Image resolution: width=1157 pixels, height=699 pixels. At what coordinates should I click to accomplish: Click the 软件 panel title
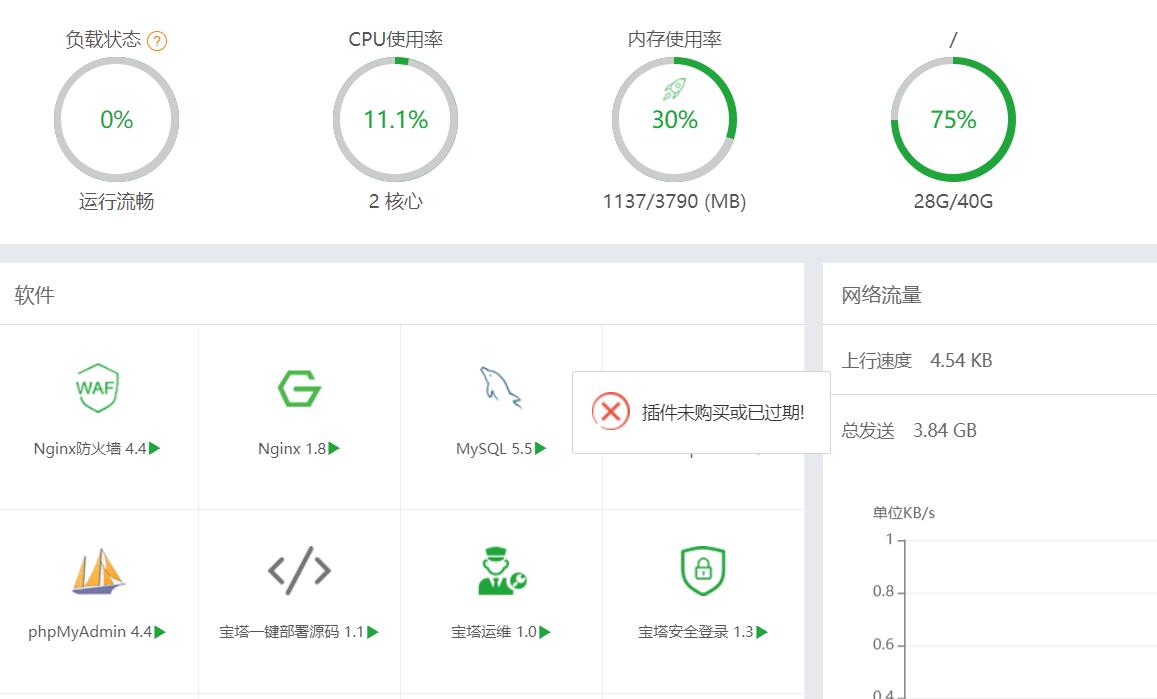pyautogui.click(x=35, y=295)
